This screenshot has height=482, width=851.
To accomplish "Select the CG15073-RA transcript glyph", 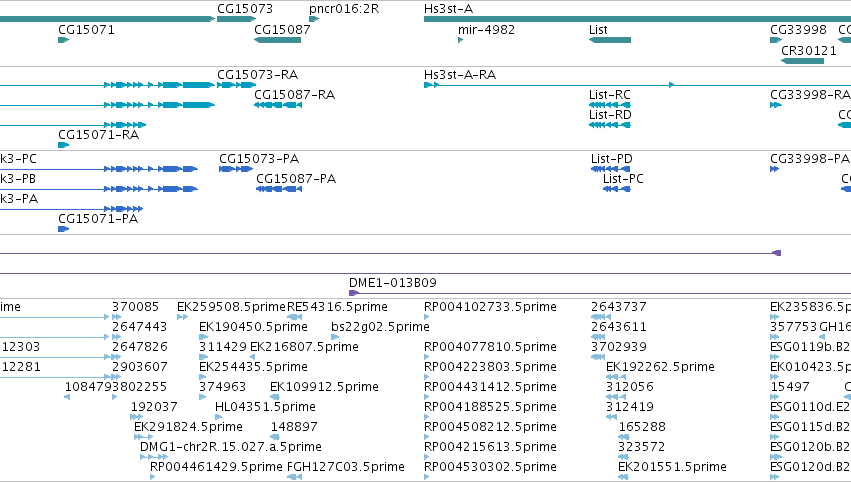I will [x=236, y=85].
